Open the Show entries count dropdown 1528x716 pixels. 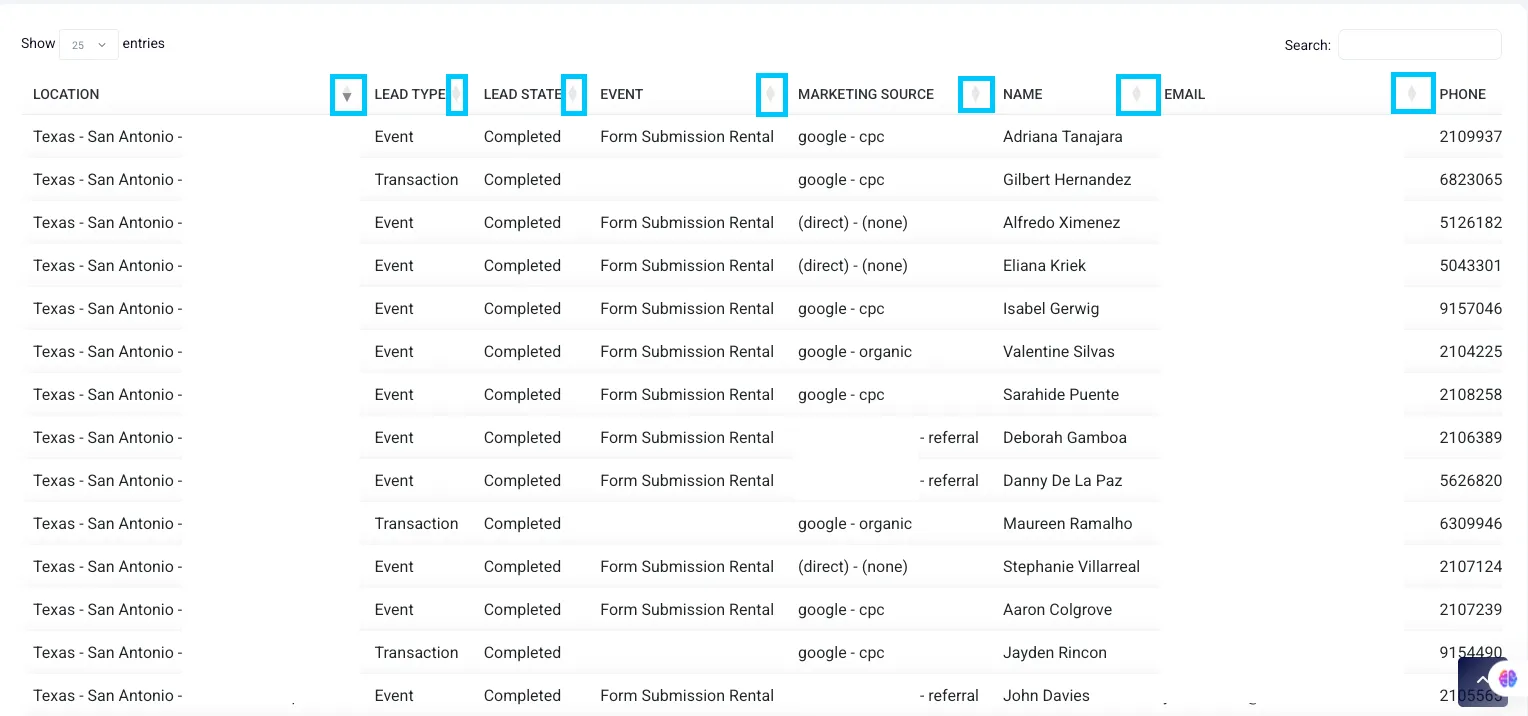(x=89, y=45)
